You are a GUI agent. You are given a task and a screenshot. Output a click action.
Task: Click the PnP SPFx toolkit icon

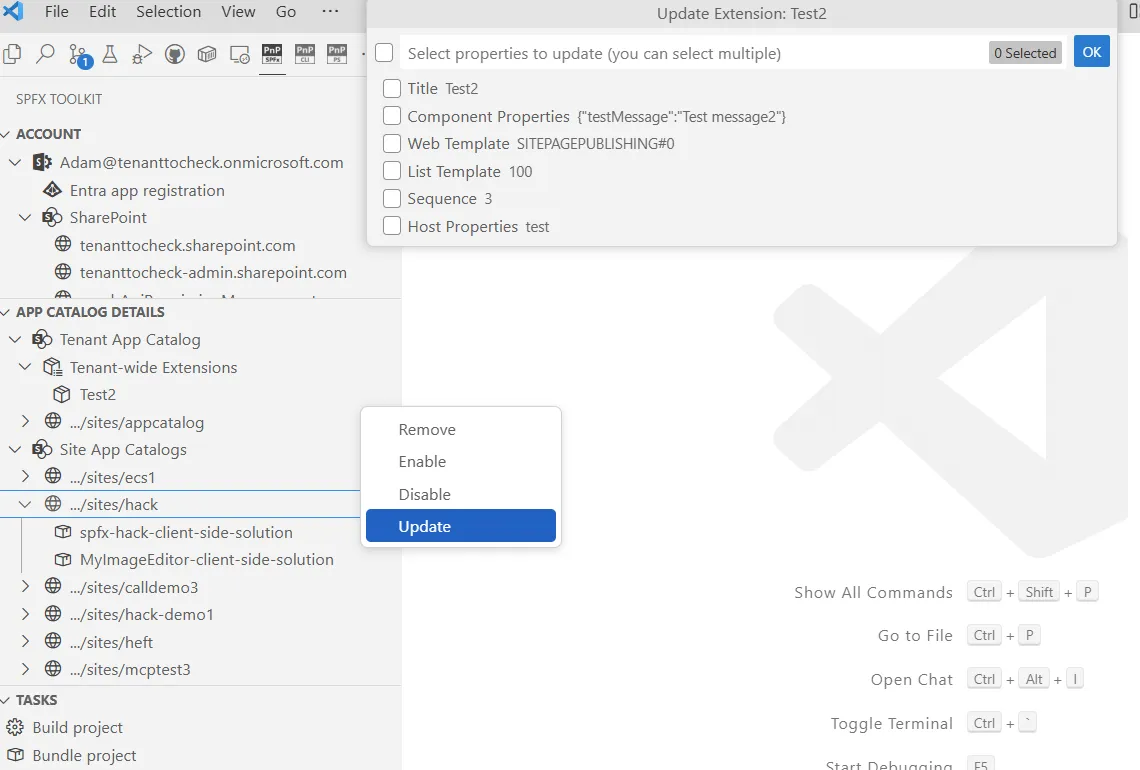(271, 54)
